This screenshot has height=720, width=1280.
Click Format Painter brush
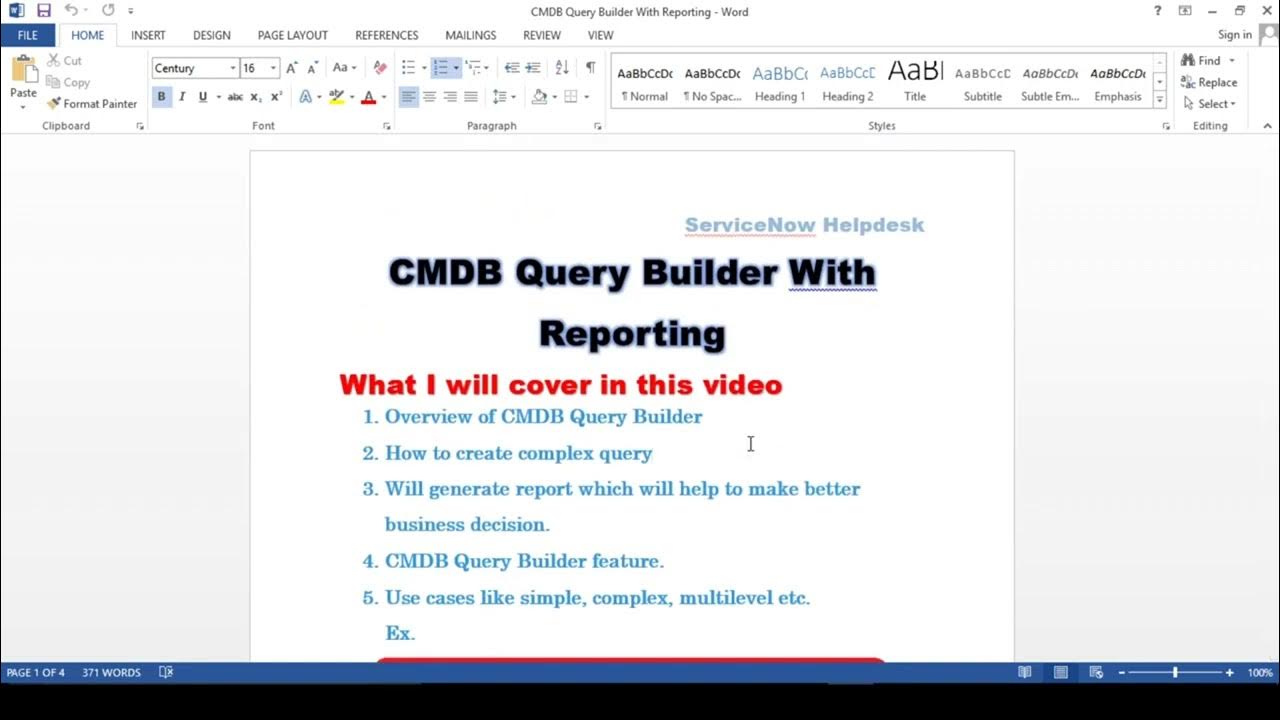91,104
